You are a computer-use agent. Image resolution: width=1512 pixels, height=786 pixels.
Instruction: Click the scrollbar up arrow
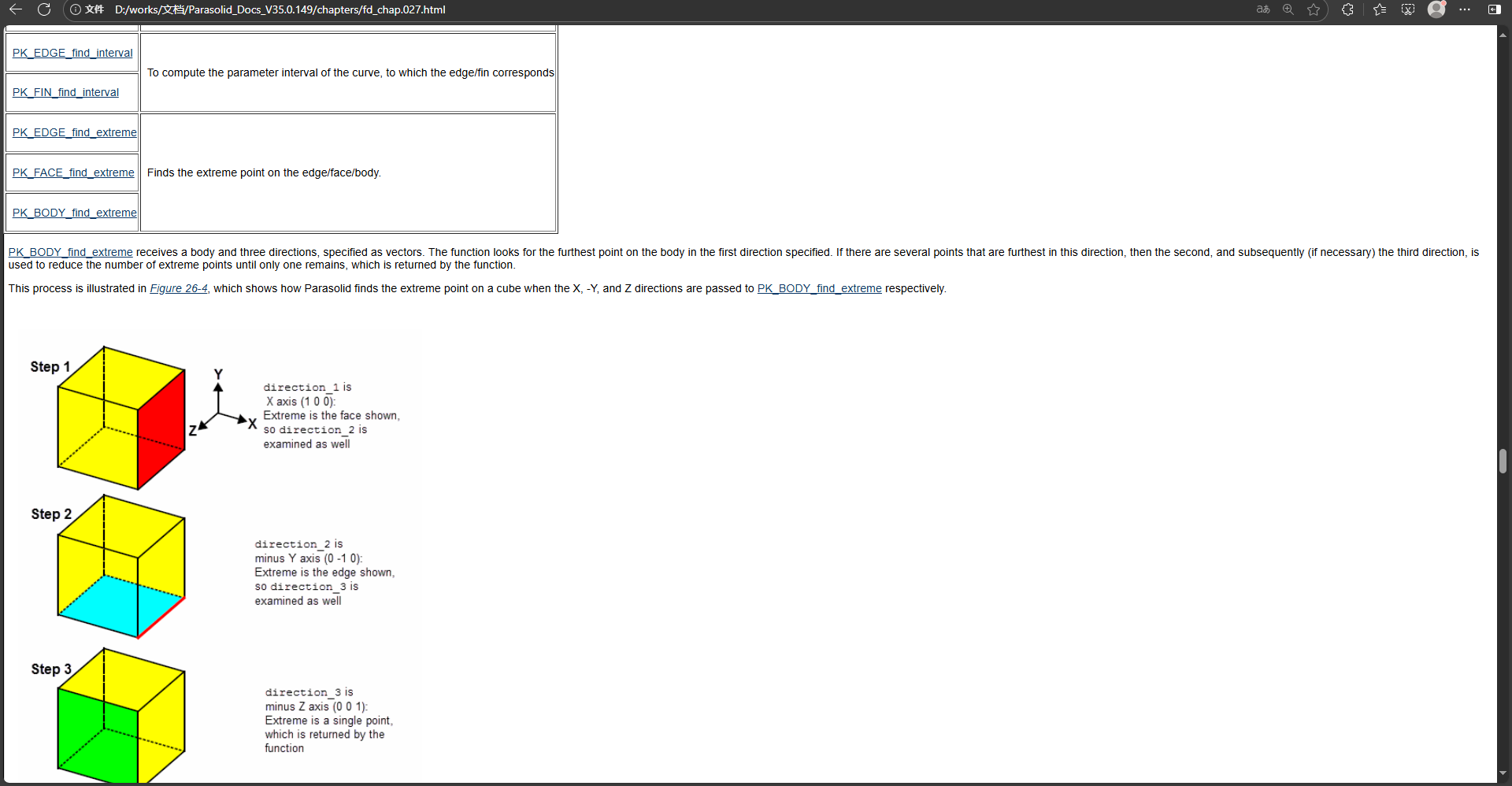[1503, 34]
